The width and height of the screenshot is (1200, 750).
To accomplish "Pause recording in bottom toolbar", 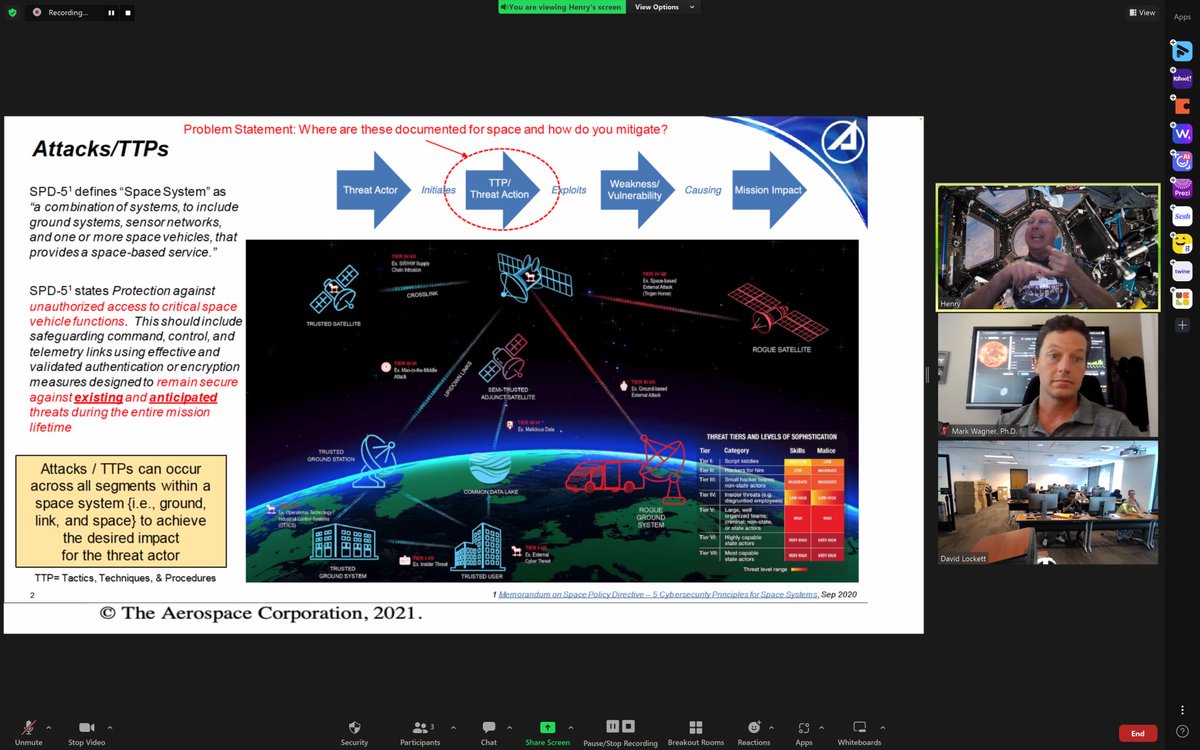I will (612, 726).
